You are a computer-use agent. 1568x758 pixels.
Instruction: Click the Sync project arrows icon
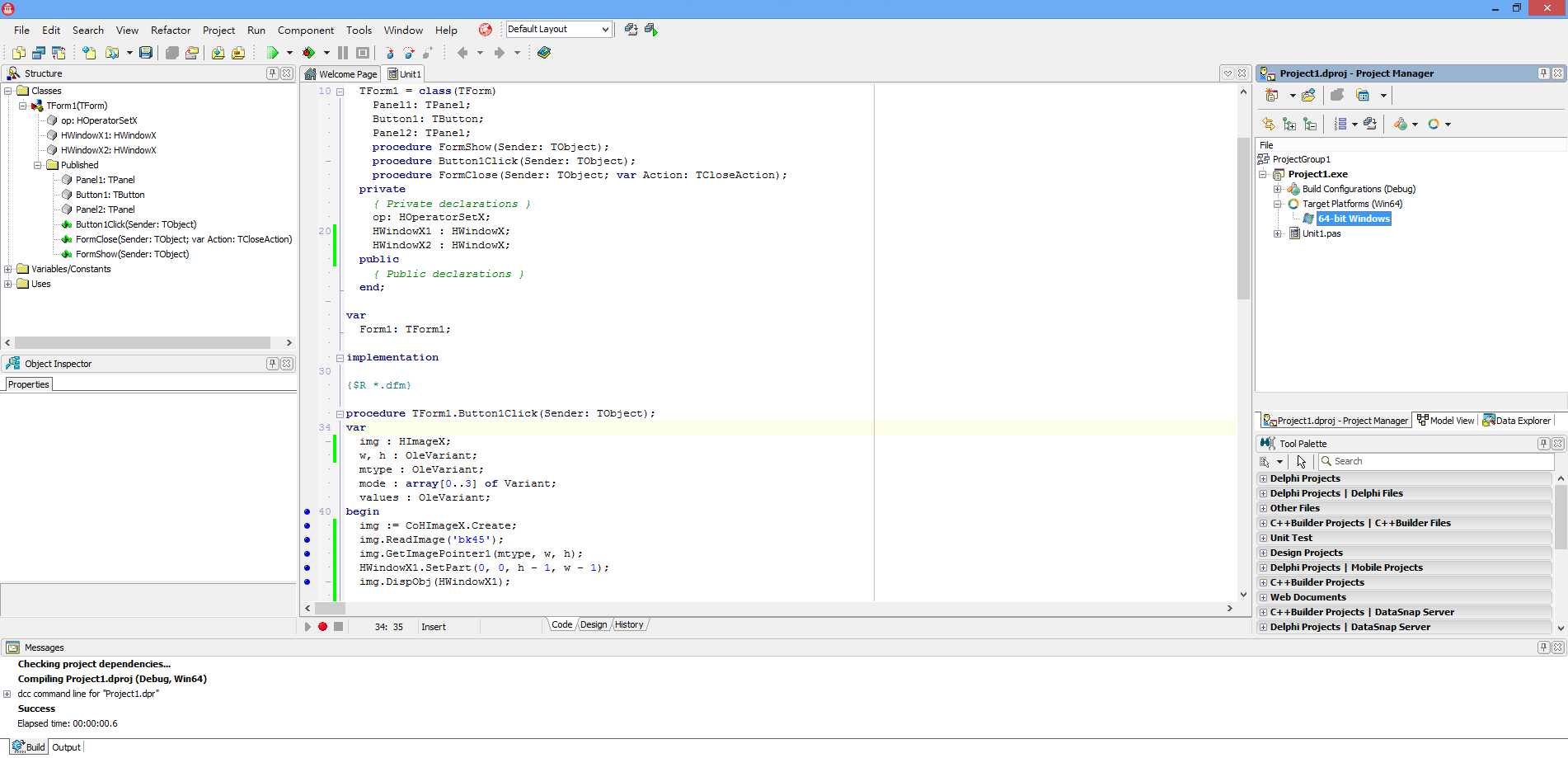pos(1268,124)
